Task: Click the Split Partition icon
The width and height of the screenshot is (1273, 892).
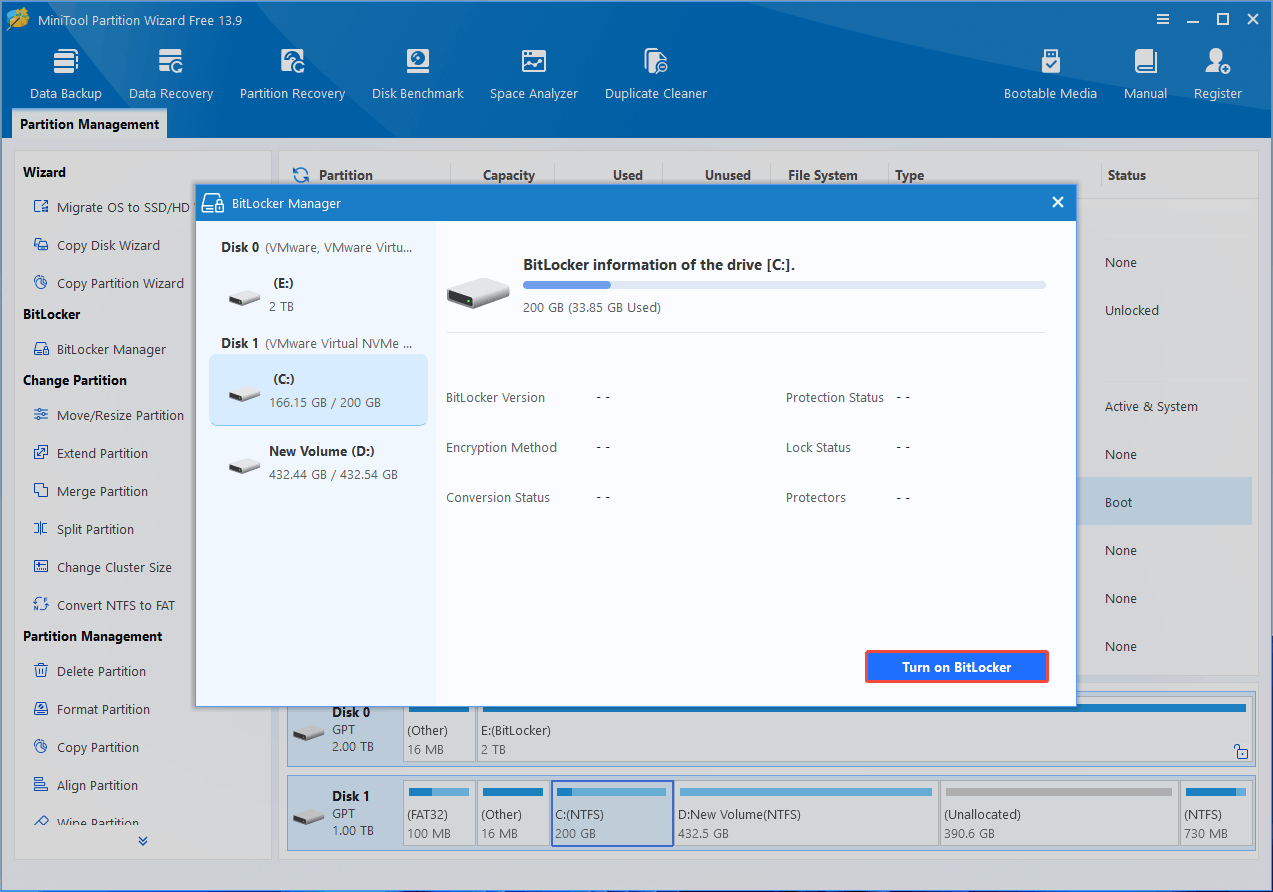Action: (41, 529)
